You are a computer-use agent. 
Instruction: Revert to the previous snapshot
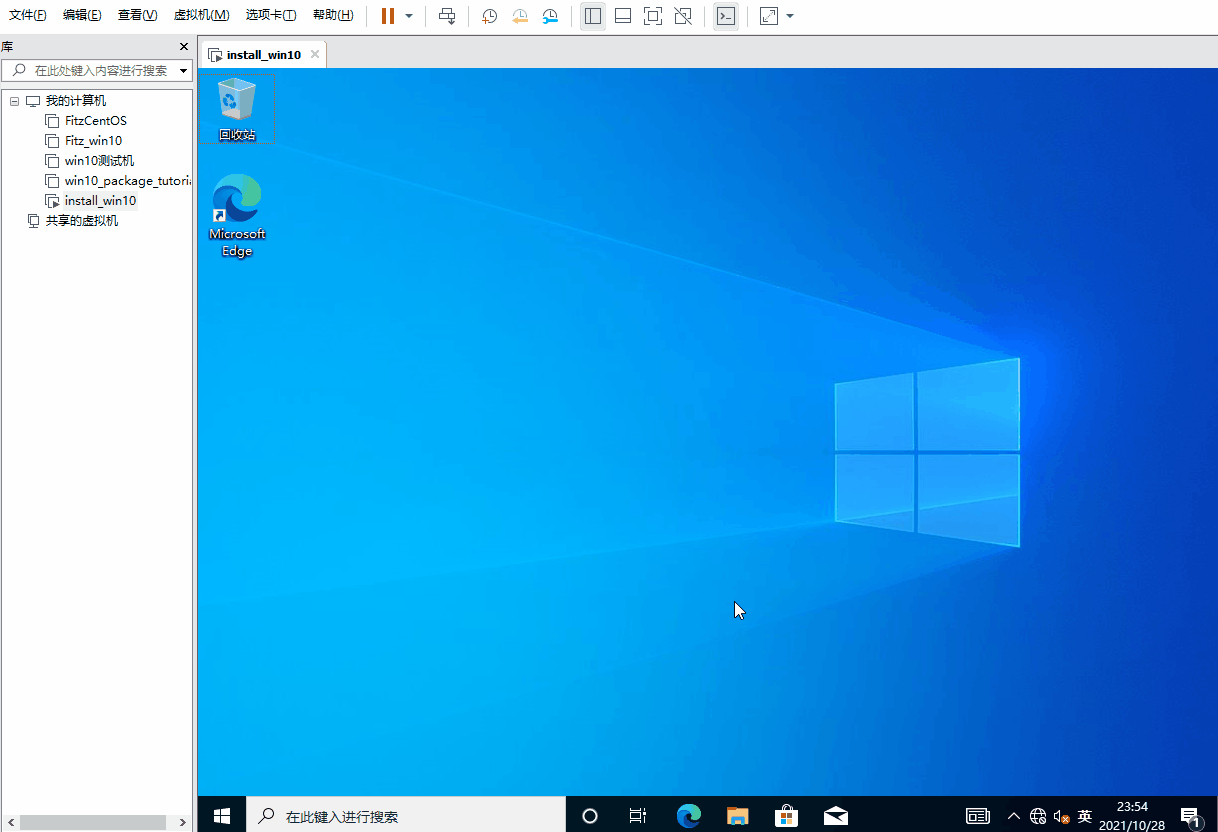pos(520,16)
